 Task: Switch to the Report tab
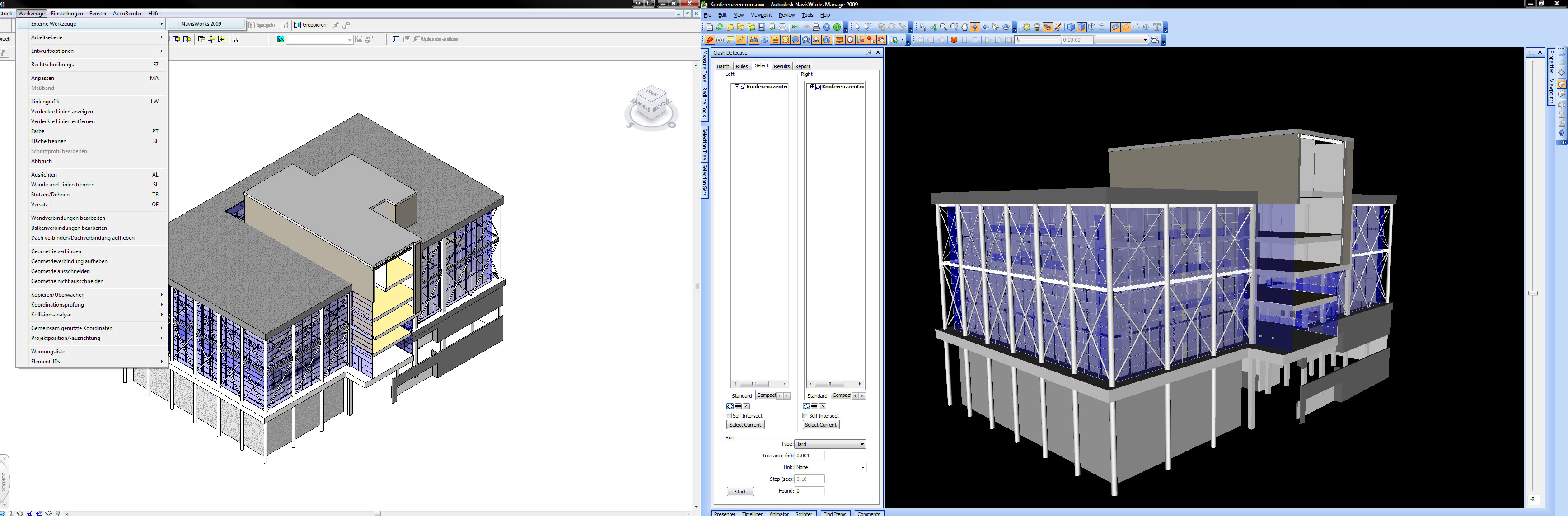(x=802, y=66)
